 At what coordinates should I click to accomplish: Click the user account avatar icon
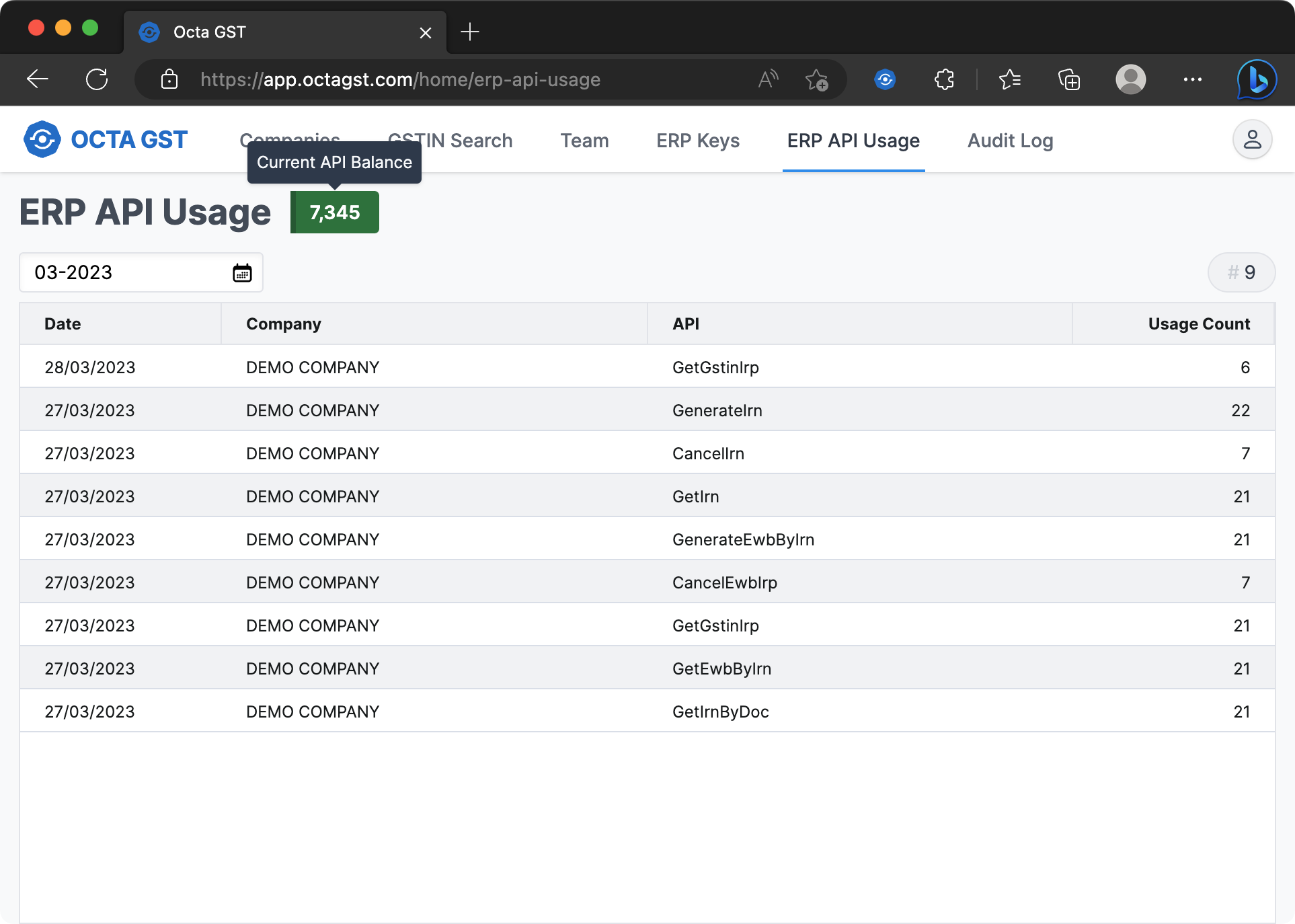point(1251,140)
